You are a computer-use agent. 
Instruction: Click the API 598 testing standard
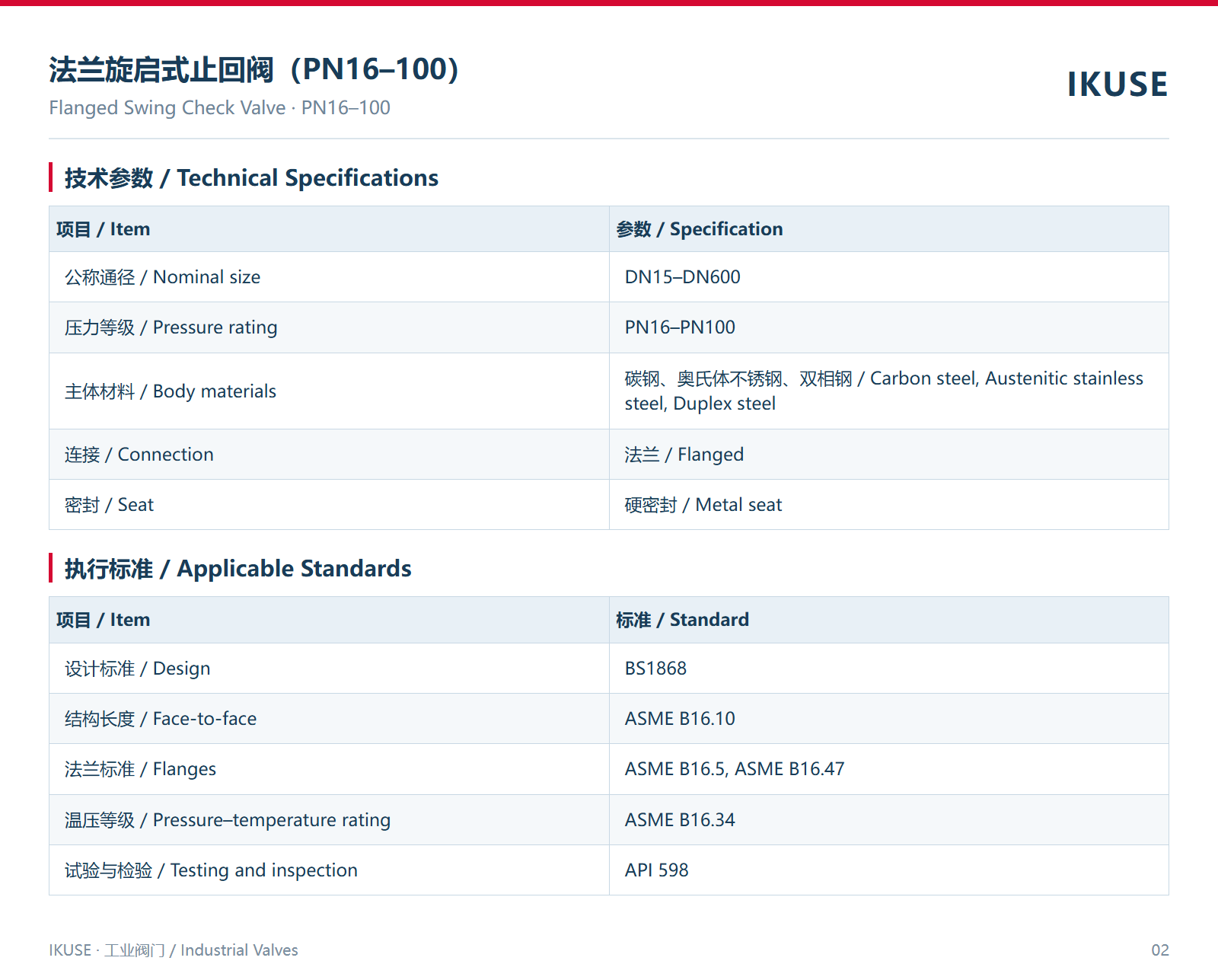point(656,870)
